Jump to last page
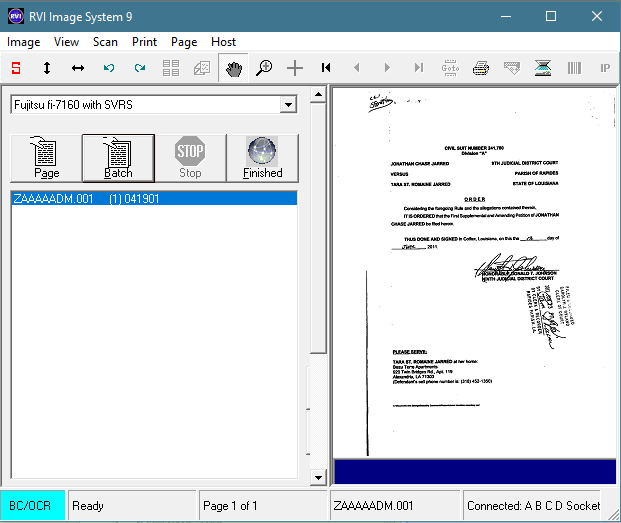This screenshot has height=523, width=621. click(x=419, y=68)
